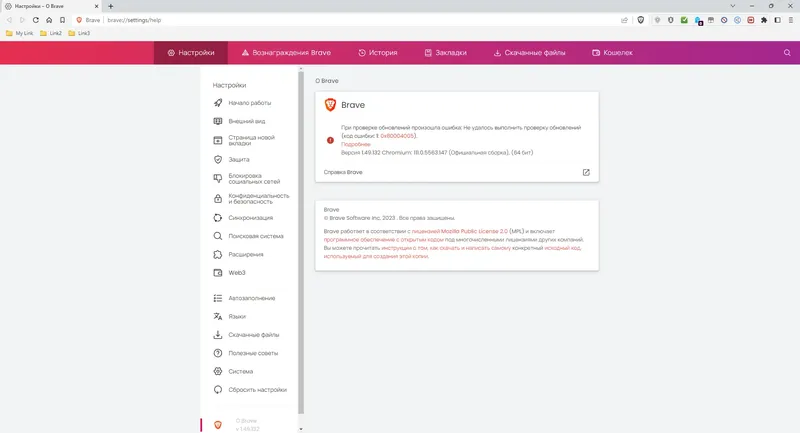This screenshot has height=433, width=800.
Task: Open the Link3 bookmarks folder
Action: (79, 33)
